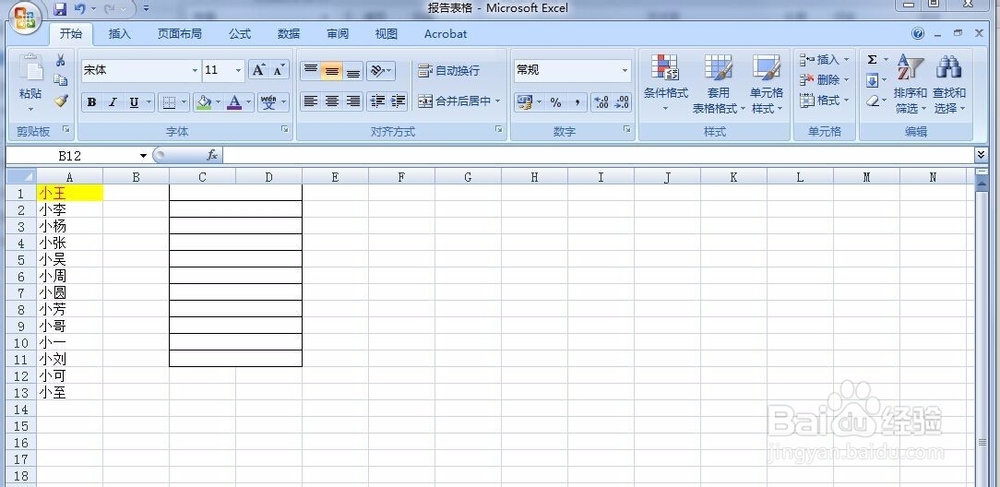Screen dimensions: 1000x487
Task: Click the insert function fx button
Action: click(x=212, y=155)
